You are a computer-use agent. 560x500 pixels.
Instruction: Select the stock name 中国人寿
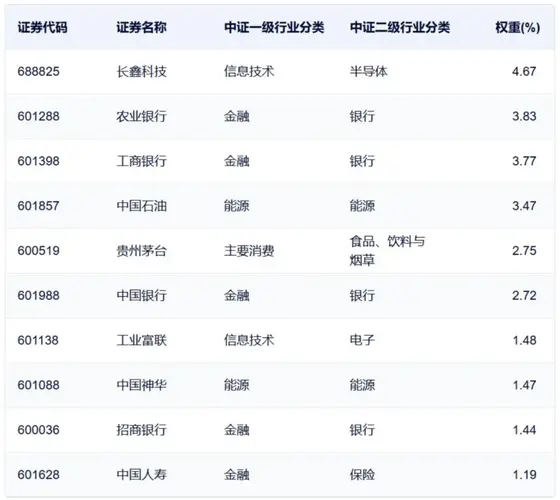141,475
